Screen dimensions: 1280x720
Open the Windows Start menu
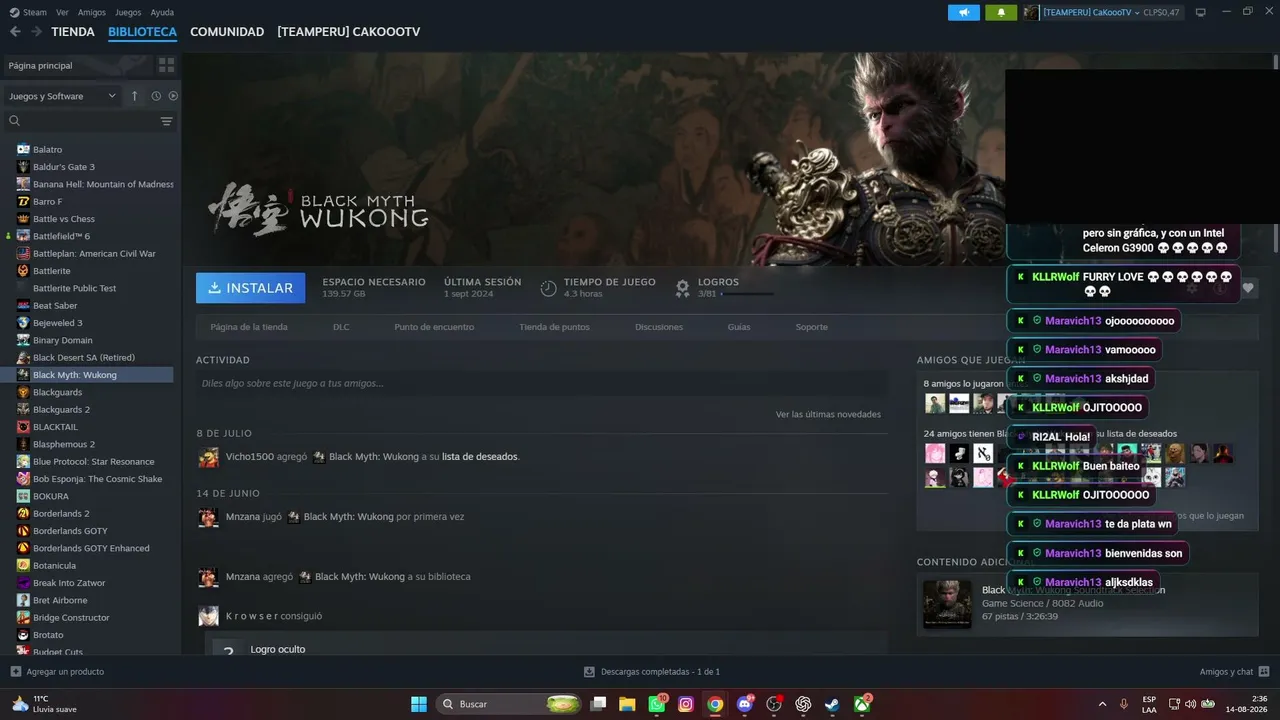(x=419, y=704)
